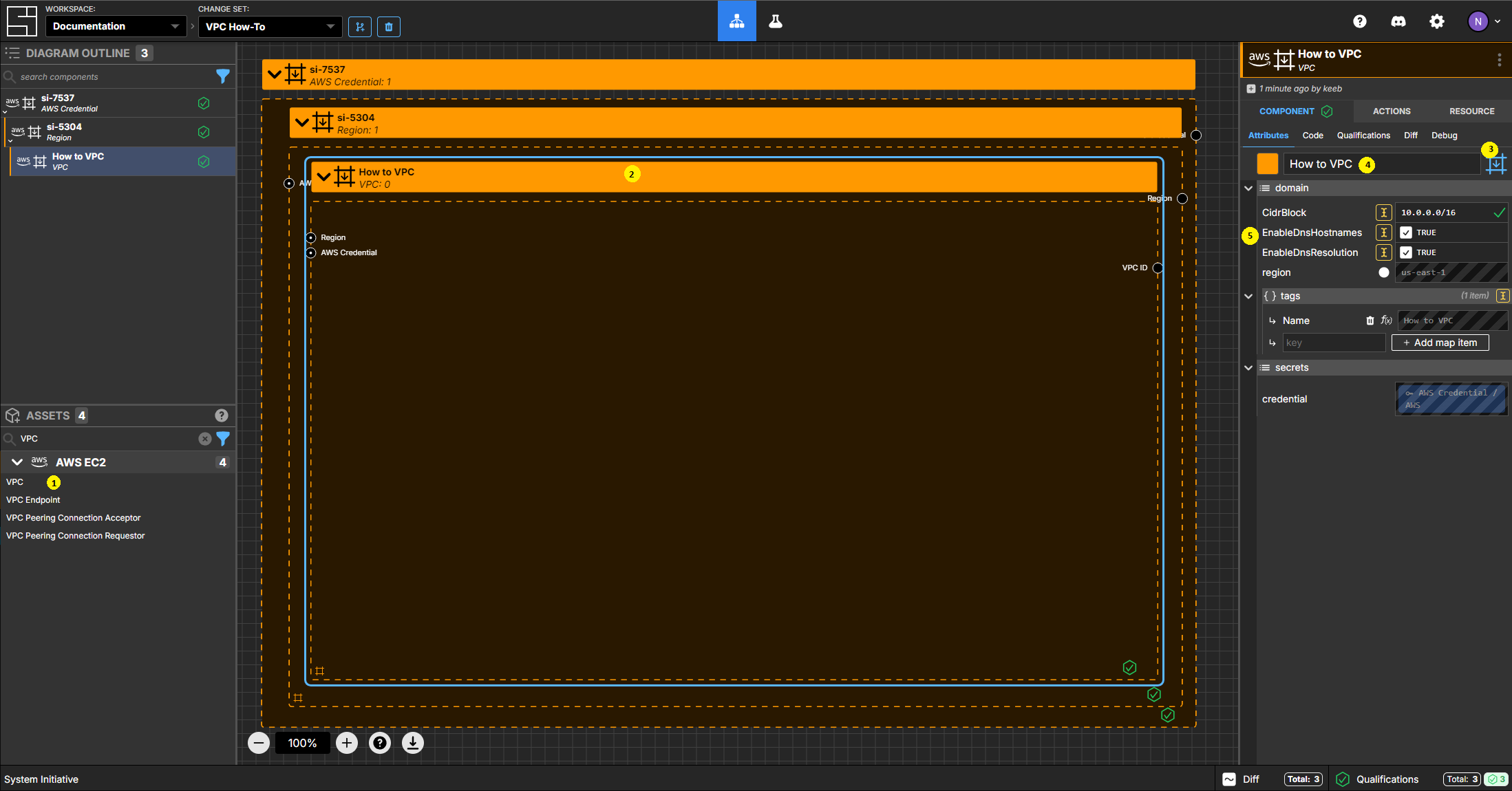Click the orange component color swatch
The width and height of the screenshot is (1512, 791).
1267,164
